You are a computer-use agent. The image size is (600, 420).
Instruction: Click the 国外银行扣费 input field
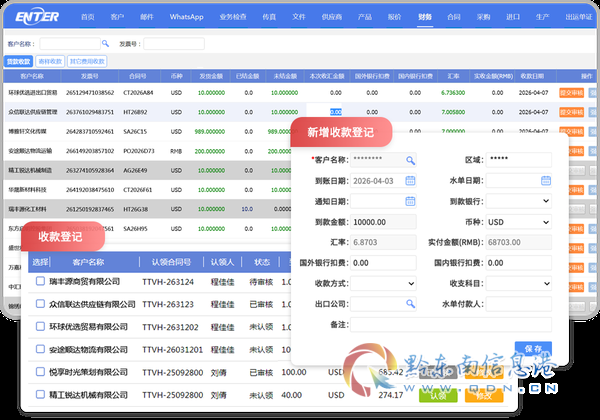pyautogui.click(x=383, y=263)
